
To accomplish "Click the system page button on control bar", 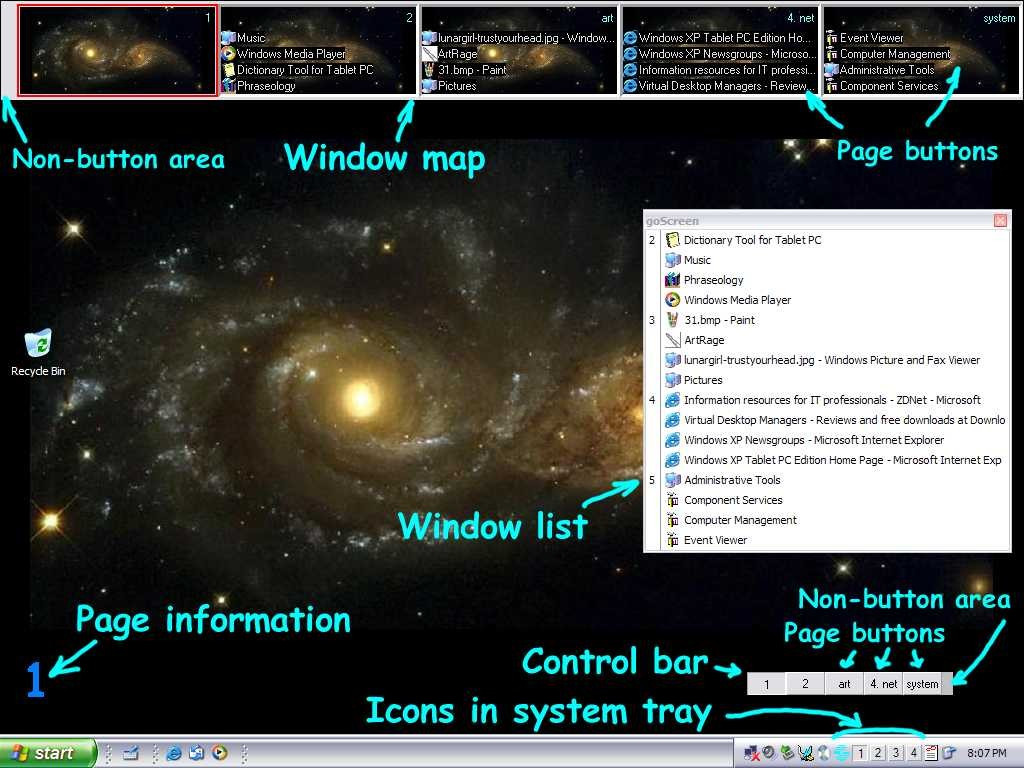I will 922,684.
